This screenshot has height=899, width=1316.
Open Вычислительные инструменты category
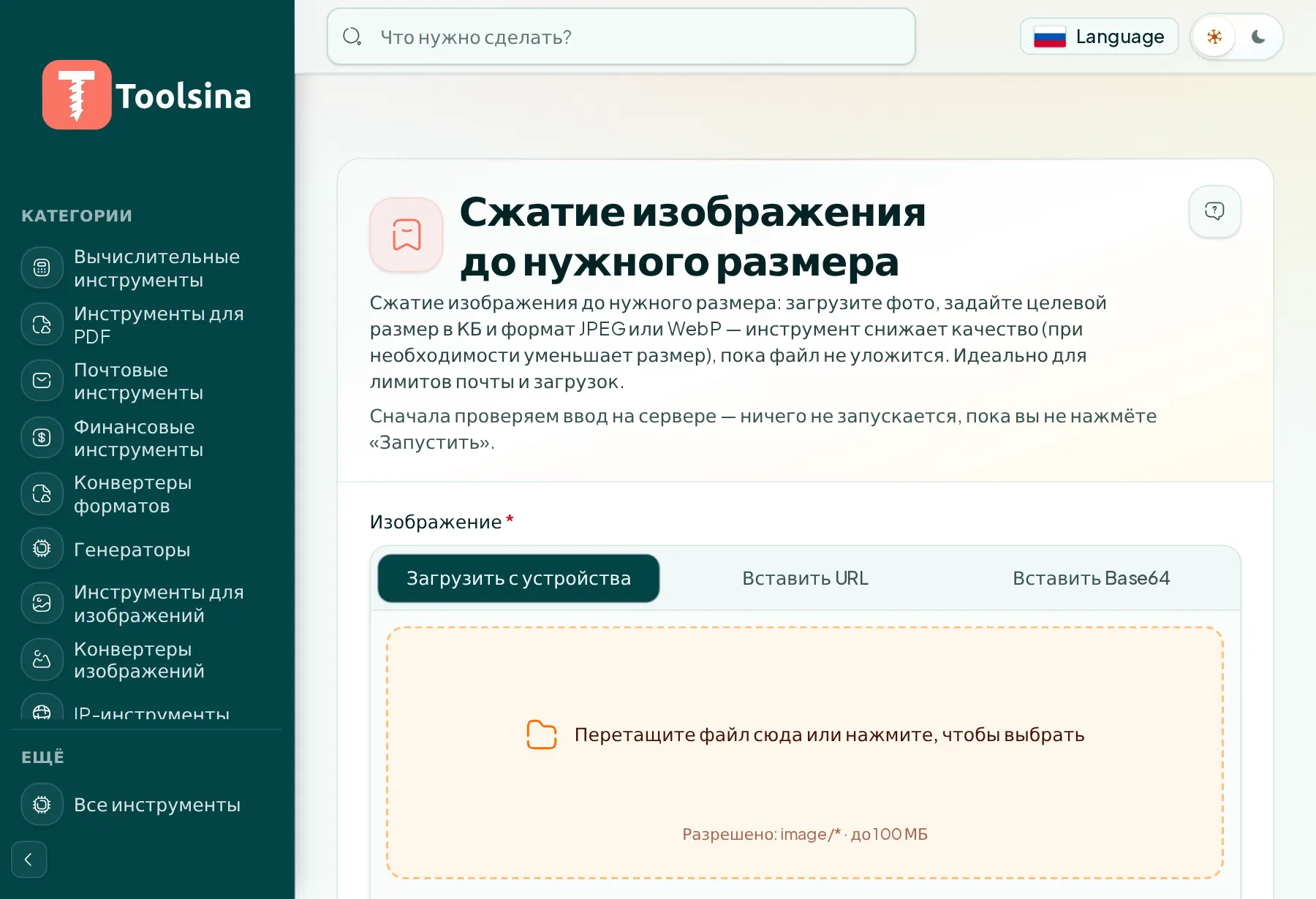[x=147, y=268]
